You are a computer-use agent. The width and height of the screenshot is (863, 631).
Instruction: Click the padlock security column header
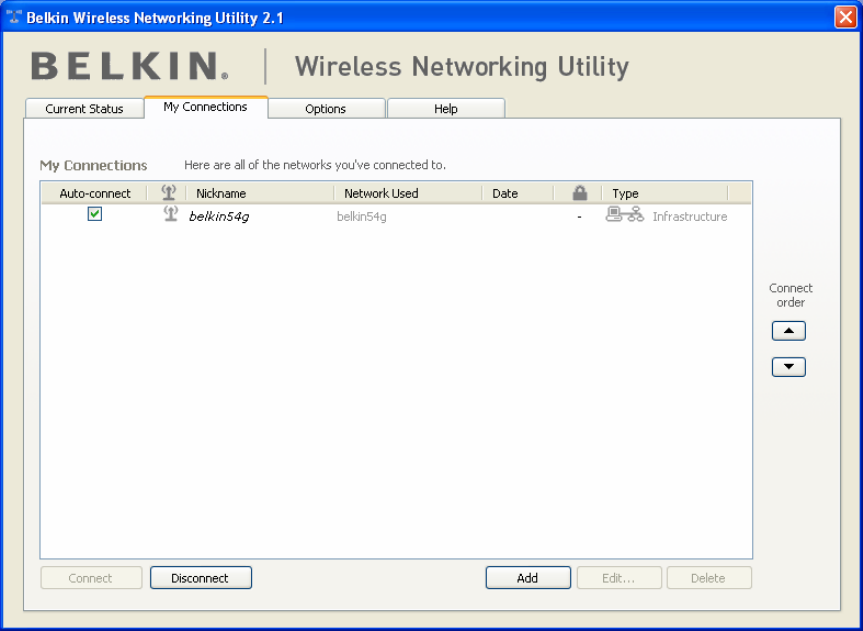click(x=580, y=193)
